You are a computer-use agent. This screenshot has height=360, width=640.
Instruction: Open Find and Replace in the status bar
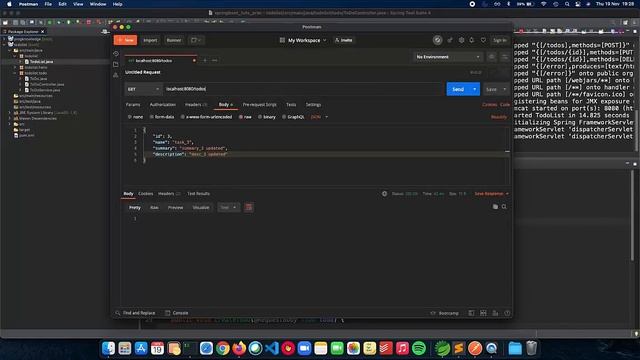point(135,313)
